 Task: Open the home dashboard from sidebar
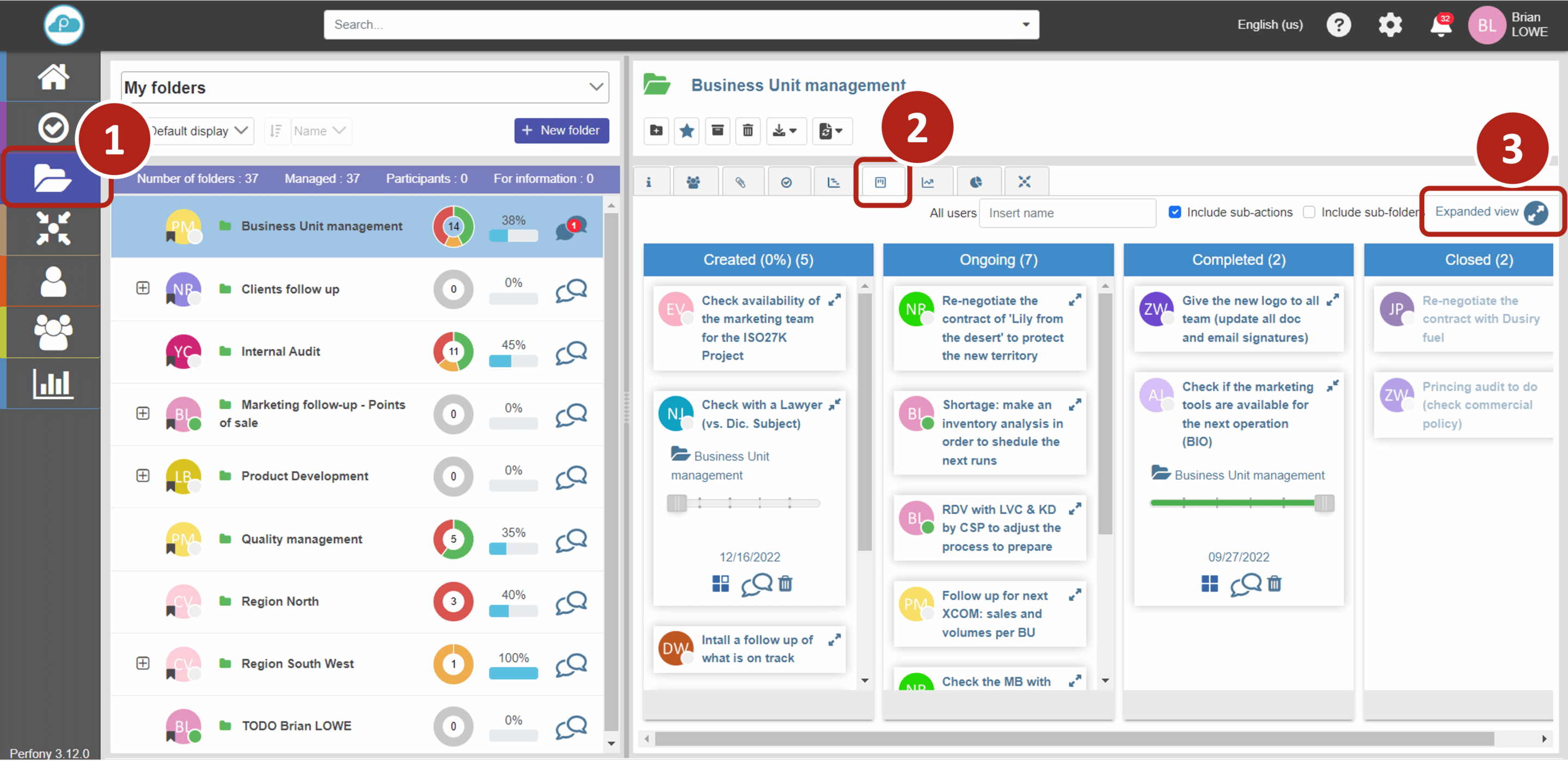pos(53,77)
